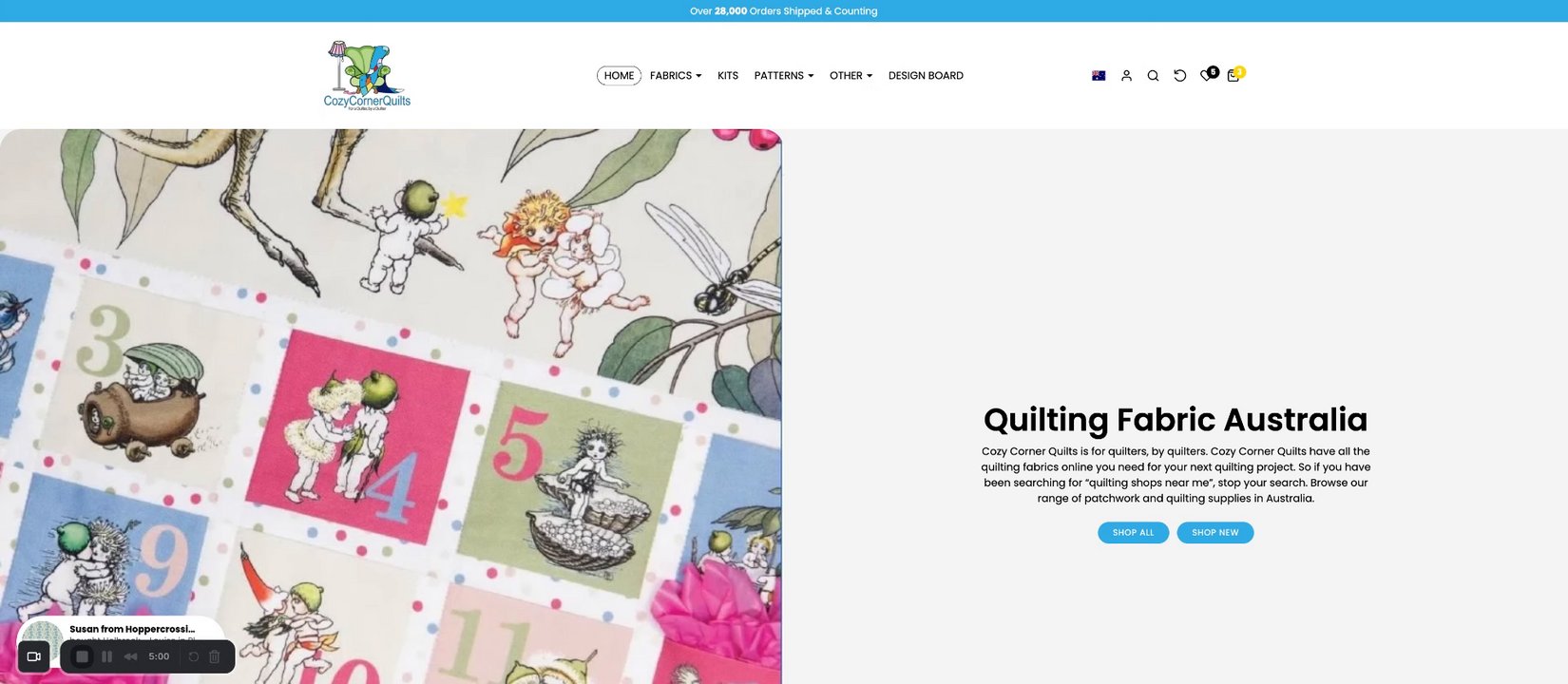
Task: Delete the recording with trash icon
Action: tap(215, 656)
